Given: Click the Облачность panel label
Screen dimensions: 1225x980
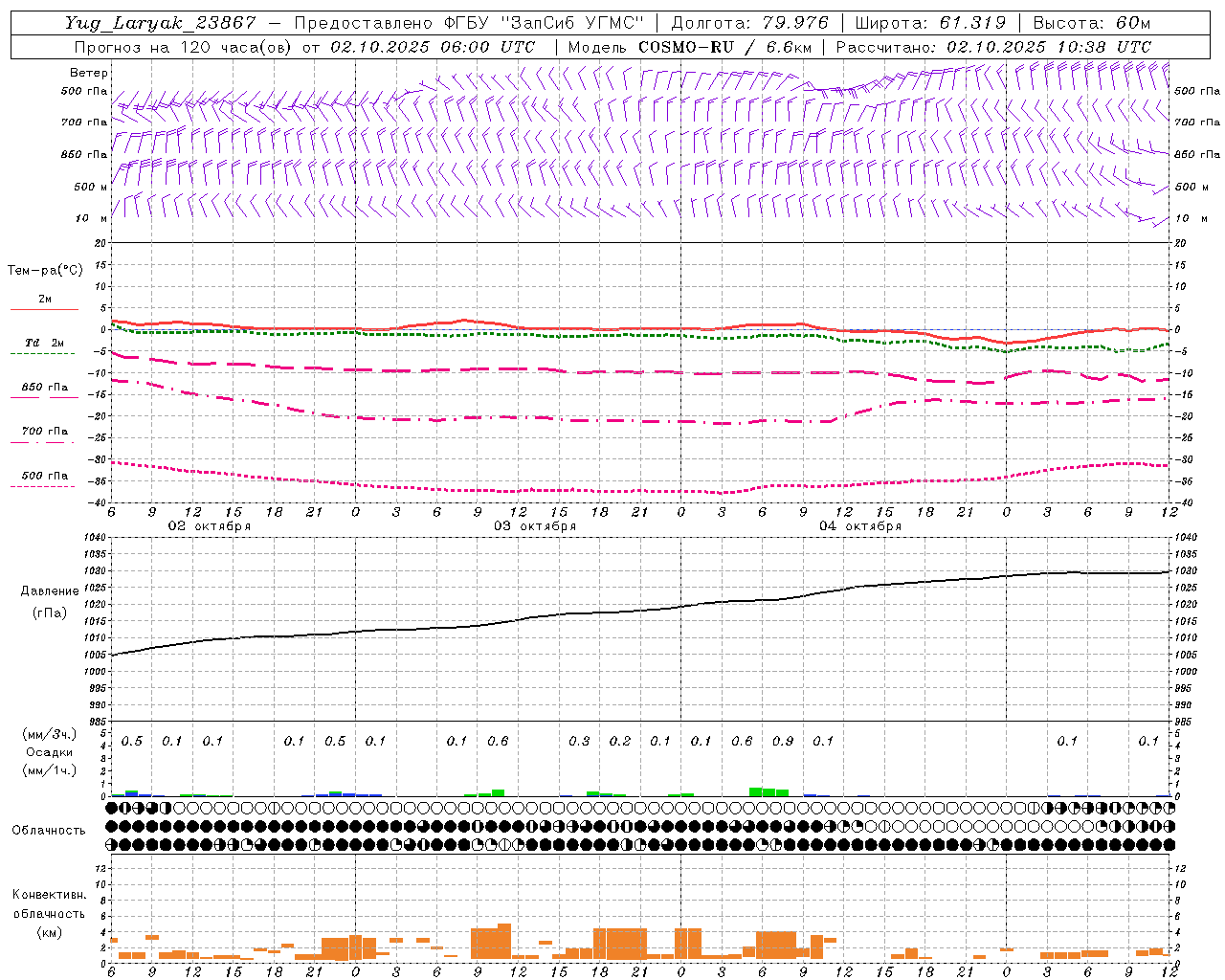Looking at the screenshot, I should 49,830.
